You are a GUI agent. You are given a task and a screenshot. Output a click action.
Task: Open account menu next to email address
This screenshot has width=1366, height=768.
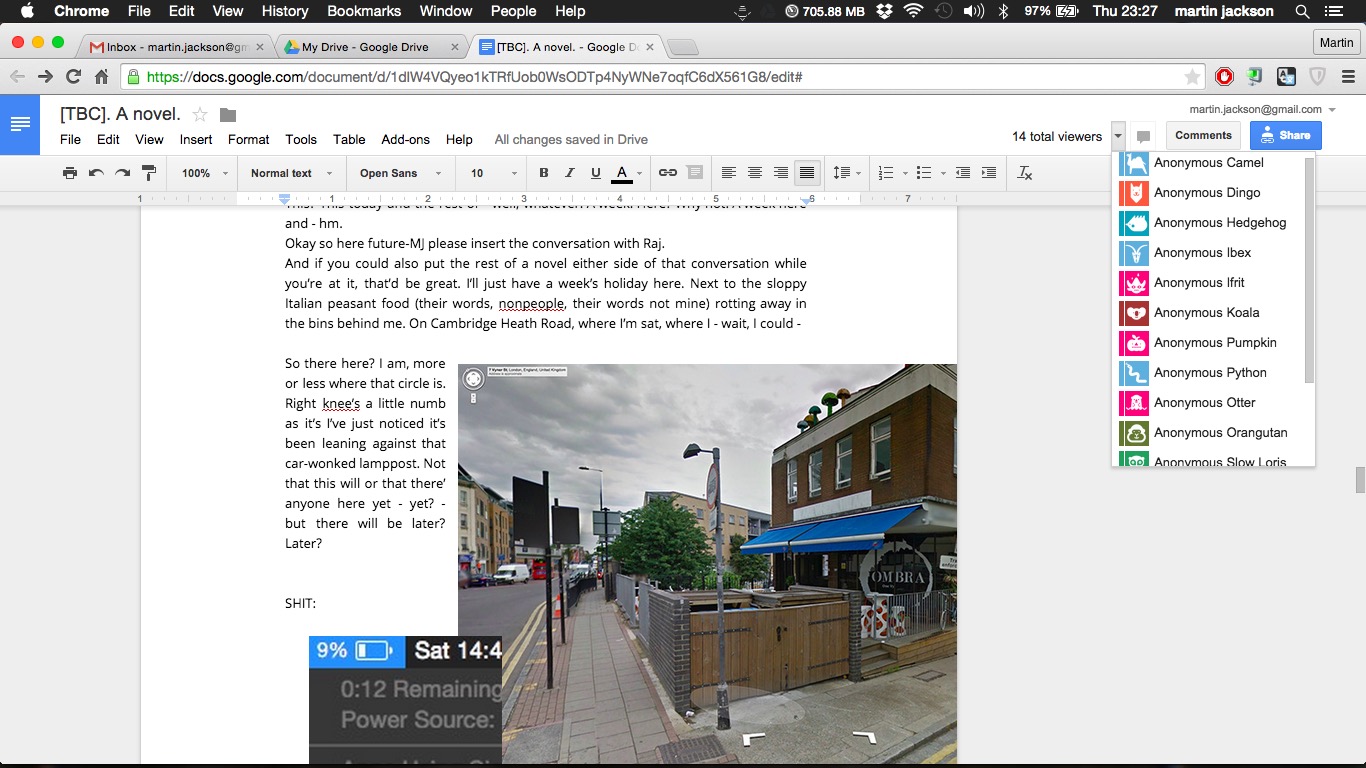click(1332, 110)
